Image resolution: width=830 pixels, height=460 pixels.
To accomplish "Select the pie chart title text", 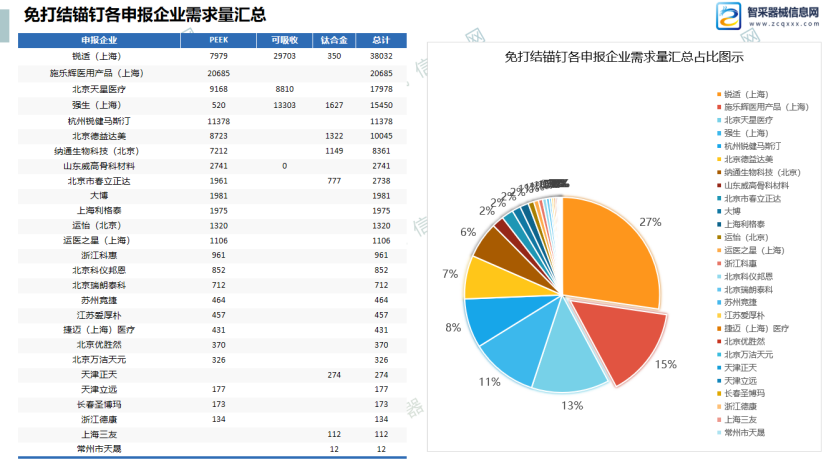I will [624, 57].
